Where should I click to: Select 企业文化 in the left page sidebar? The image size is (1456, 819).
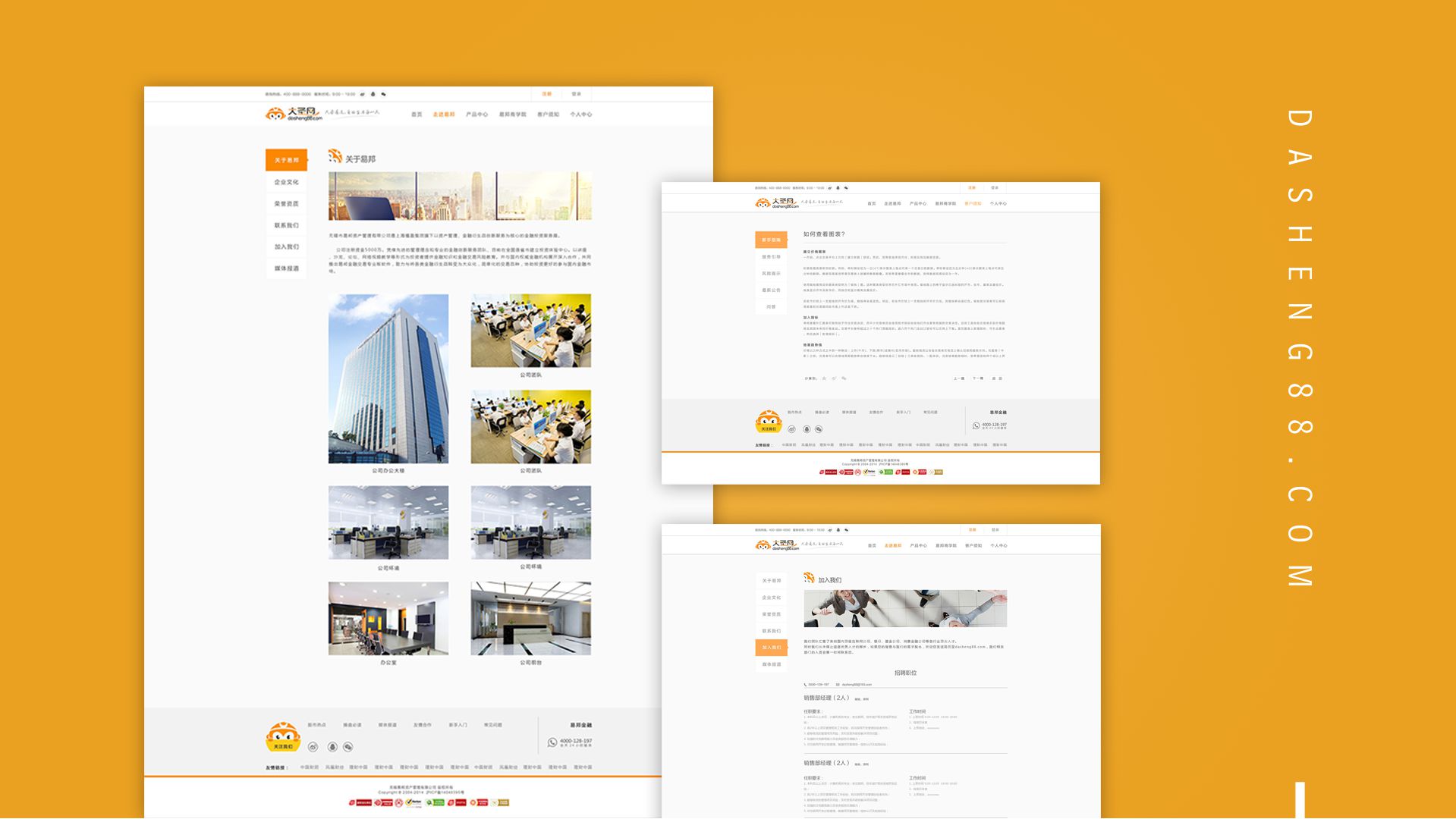(x=286, y=182)
